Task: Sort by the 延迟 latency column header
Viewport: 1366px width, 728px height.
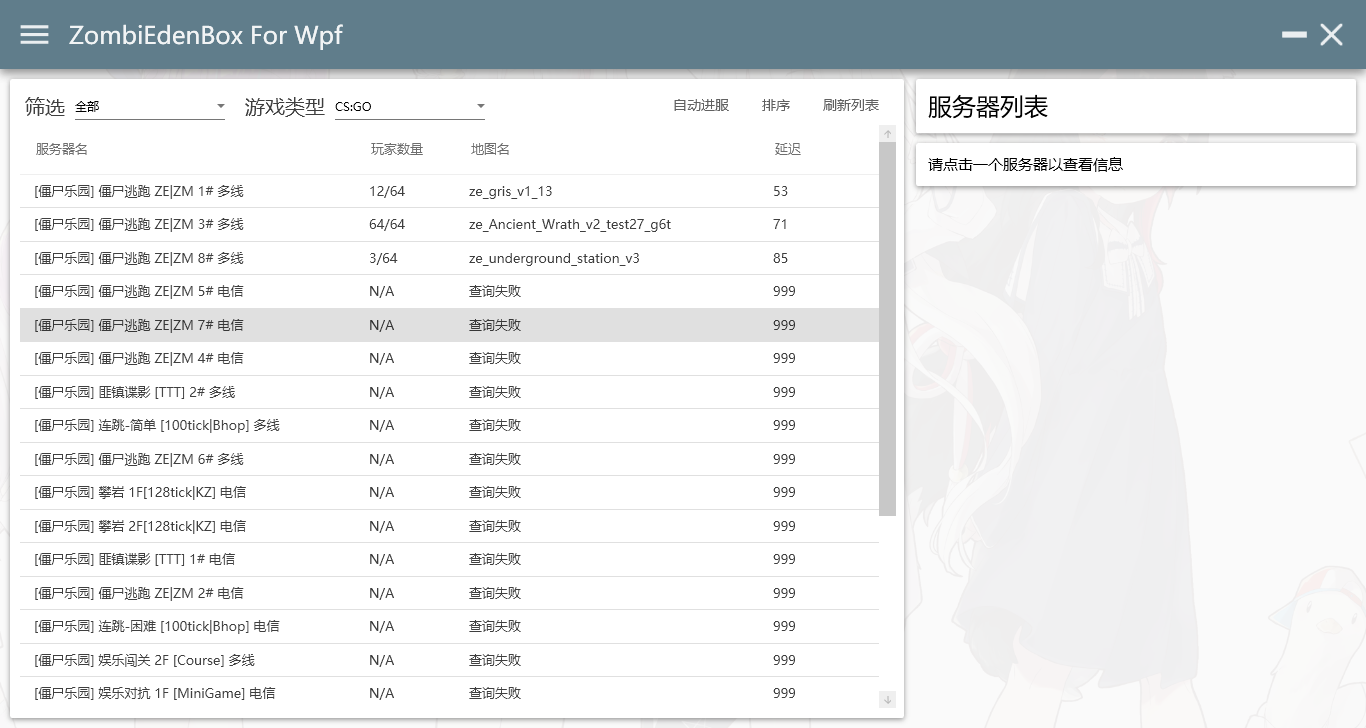Action: [x=788, y=149]
